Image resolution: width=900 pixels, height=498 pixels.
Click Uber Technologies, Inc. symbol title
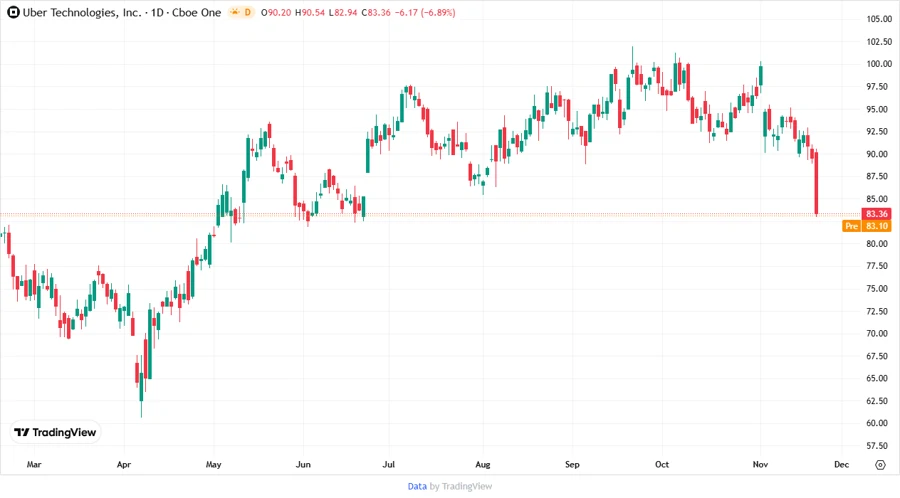coord(82,12)
